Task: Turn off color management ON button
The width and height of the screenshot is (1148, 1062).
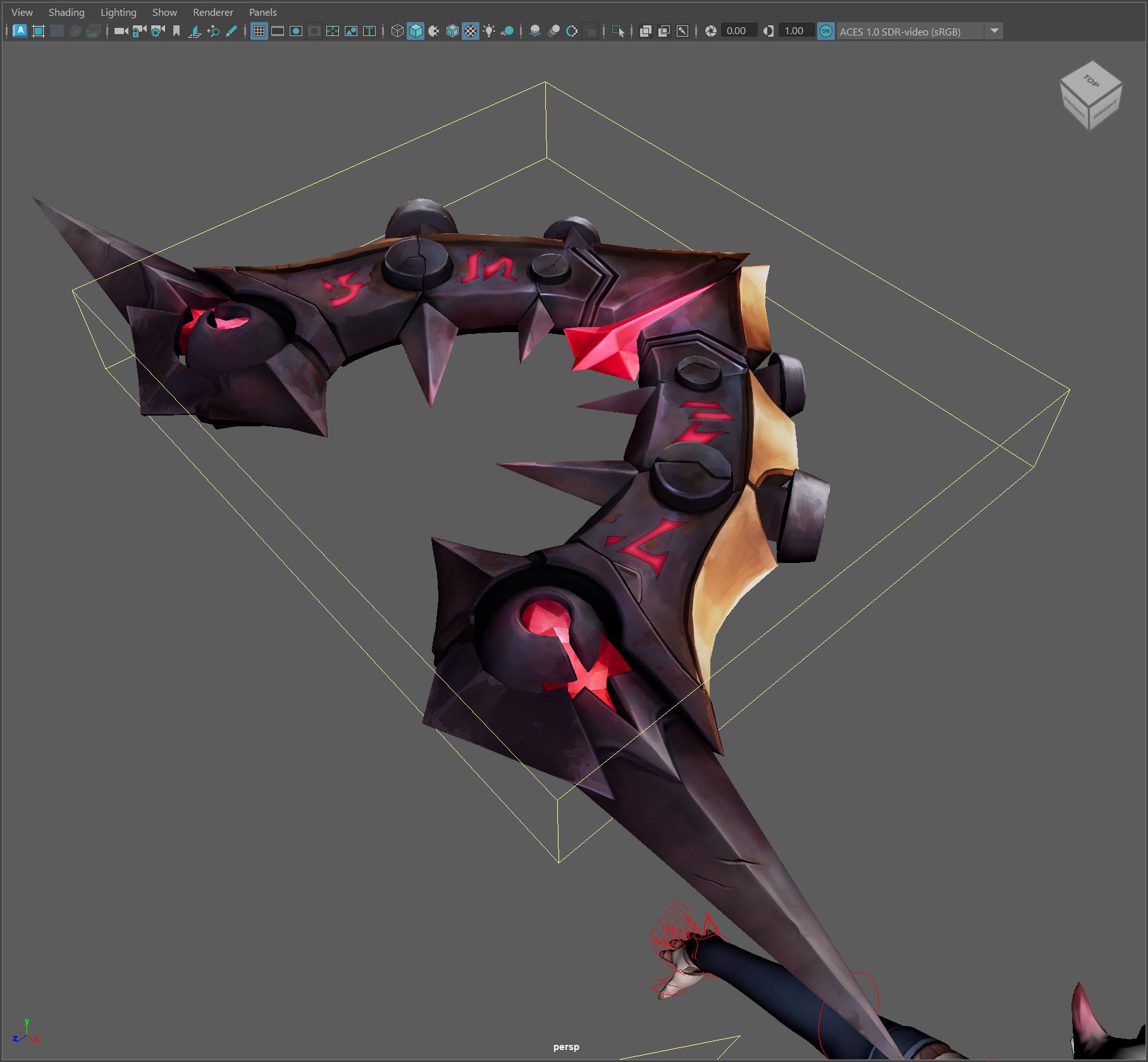Action: tap(825, 31)
